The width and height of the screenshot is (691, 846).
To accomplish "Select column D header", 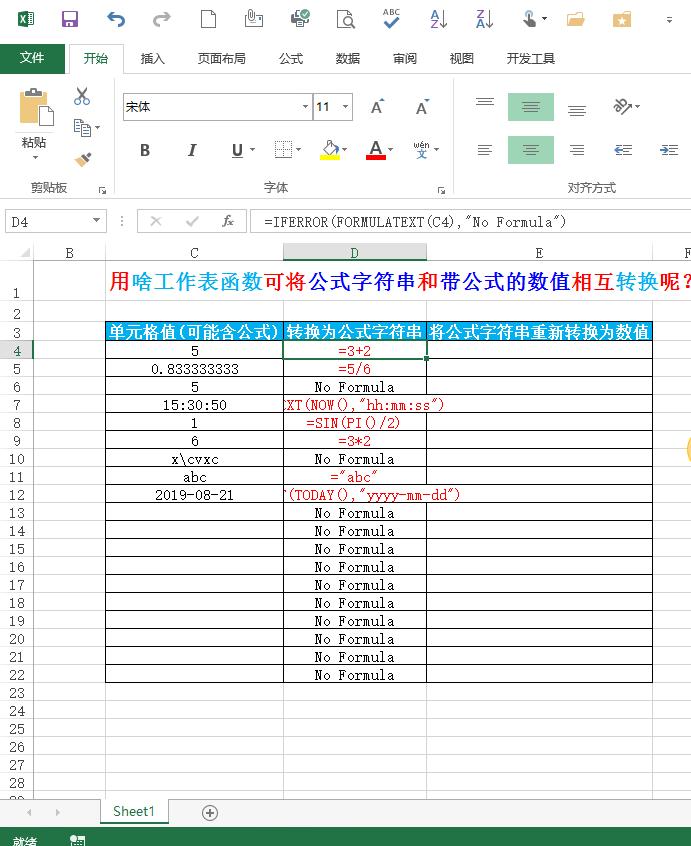I will coord(354,253).
